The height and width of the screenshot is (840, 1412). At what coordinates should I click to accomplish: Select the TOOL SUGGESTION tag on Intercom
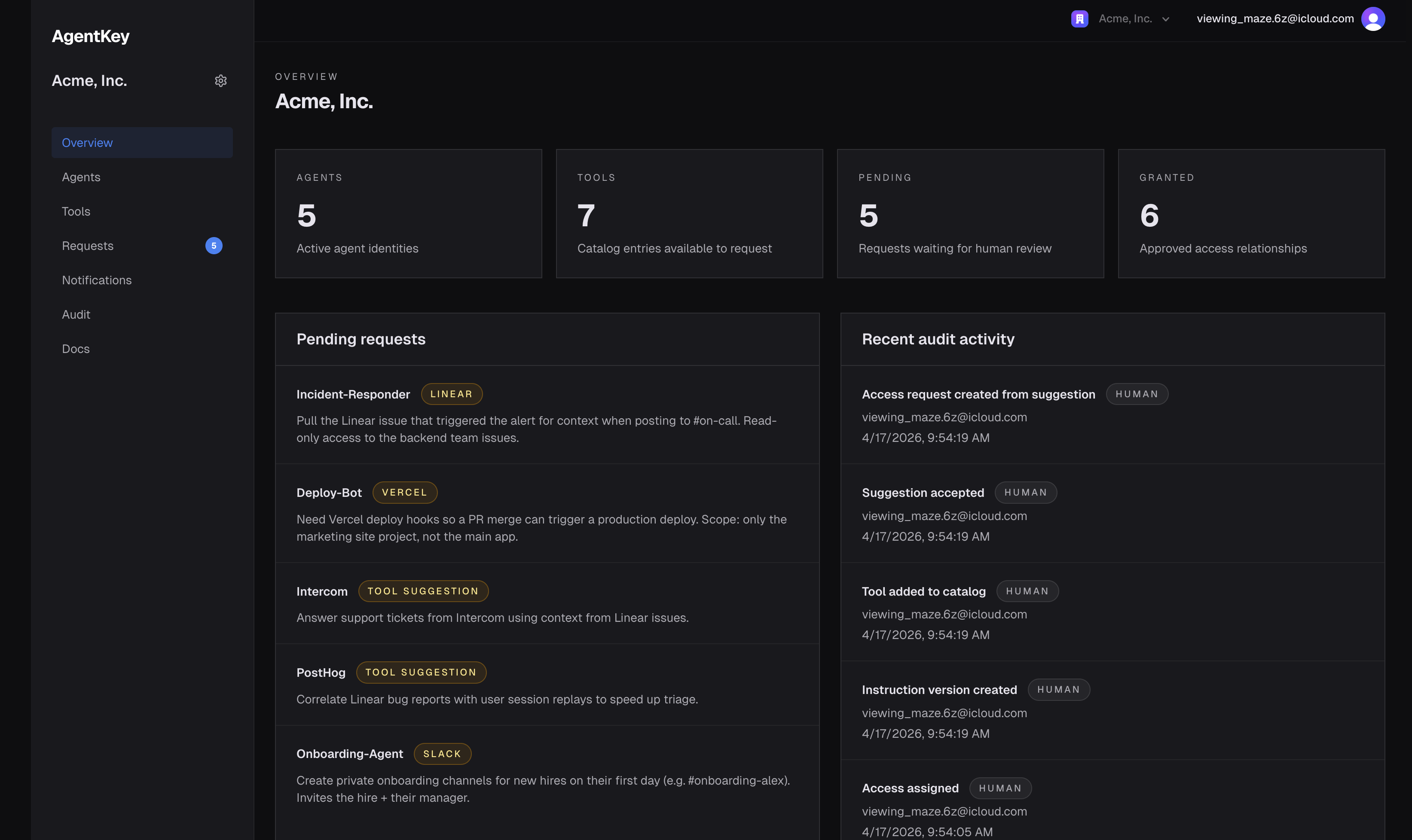(422, 591)
